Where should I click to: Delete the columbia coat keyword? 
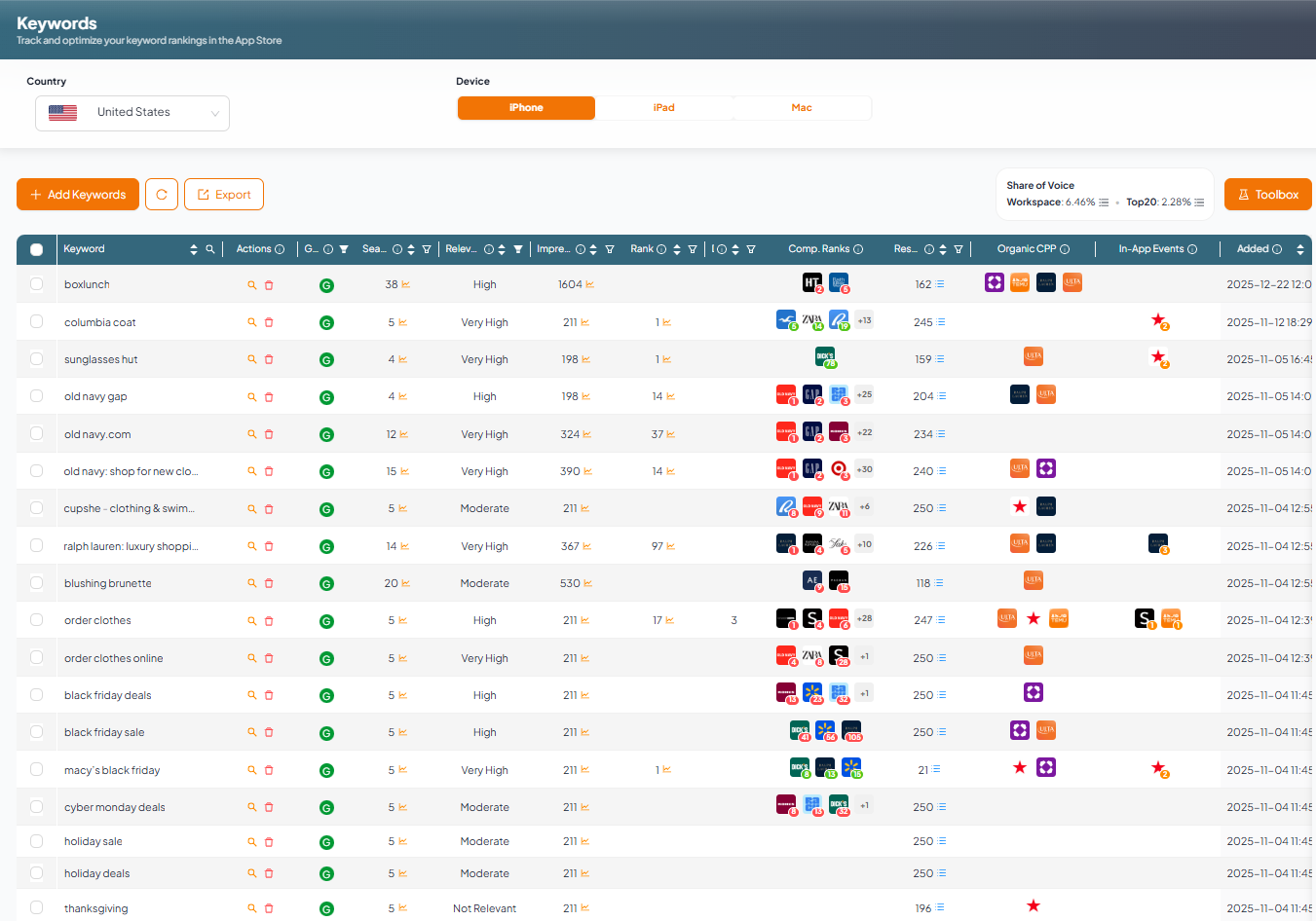point(269,322)
